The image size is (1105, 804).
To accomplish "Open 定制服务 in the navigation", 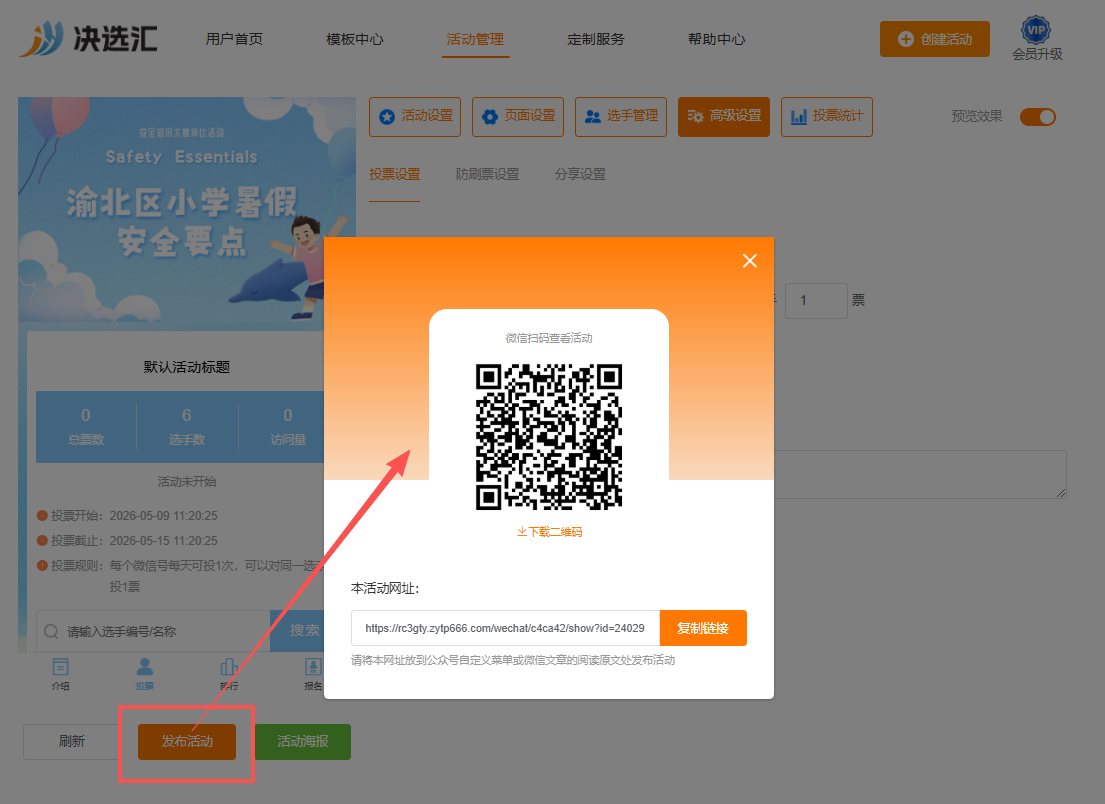I will [x=595, y=39].
